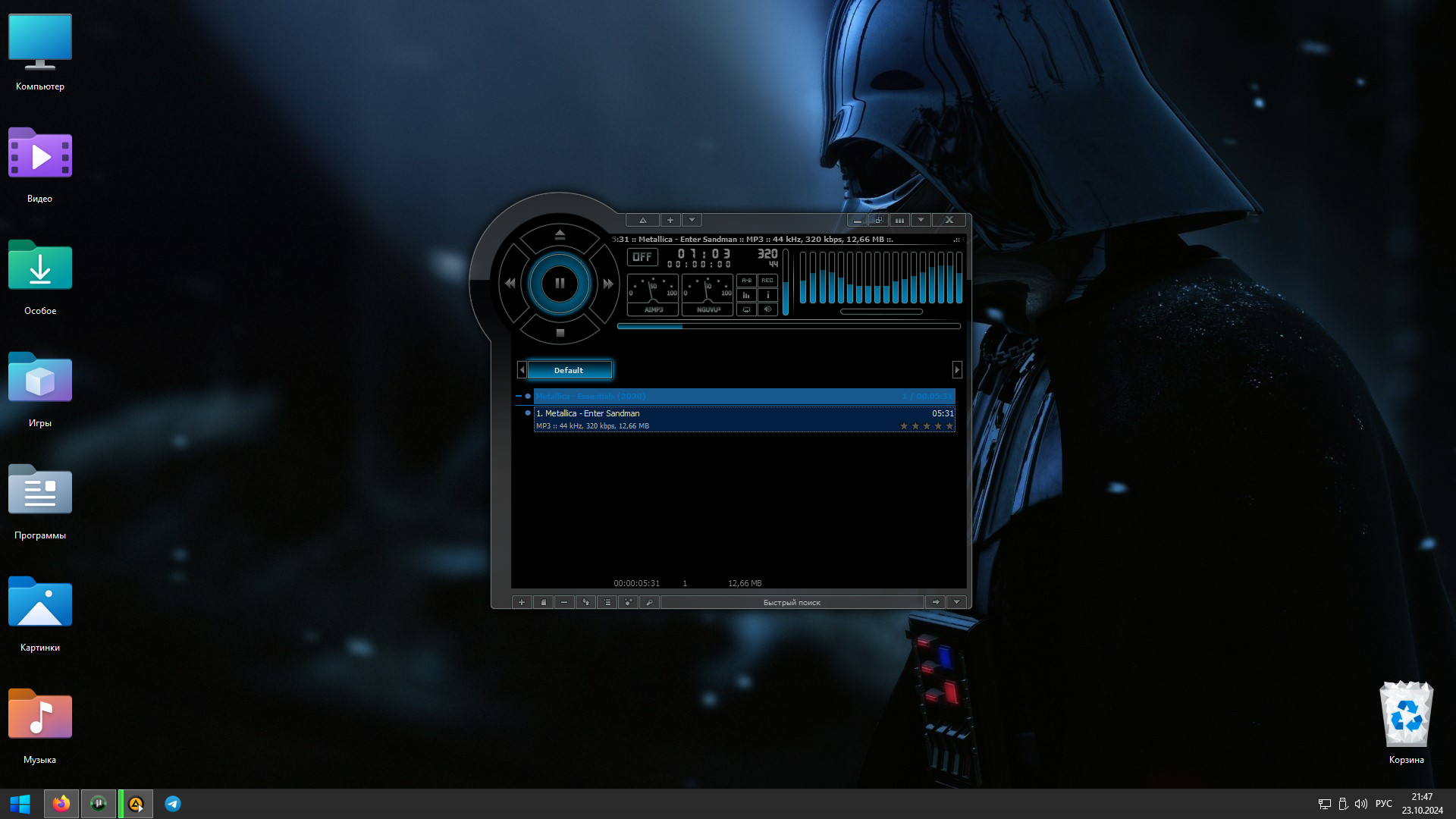Switch AIMP to compact mode icon
Screen dimensions: 1456x819
pos(878,220)
